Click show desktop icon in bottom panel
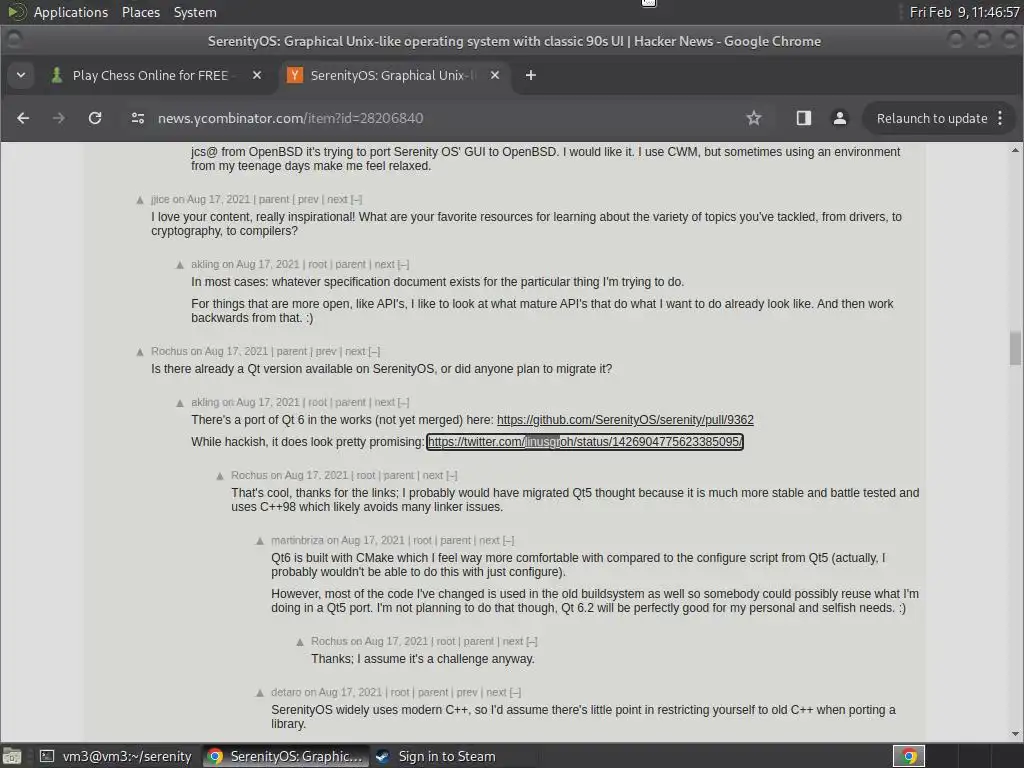 pos(11,756)
